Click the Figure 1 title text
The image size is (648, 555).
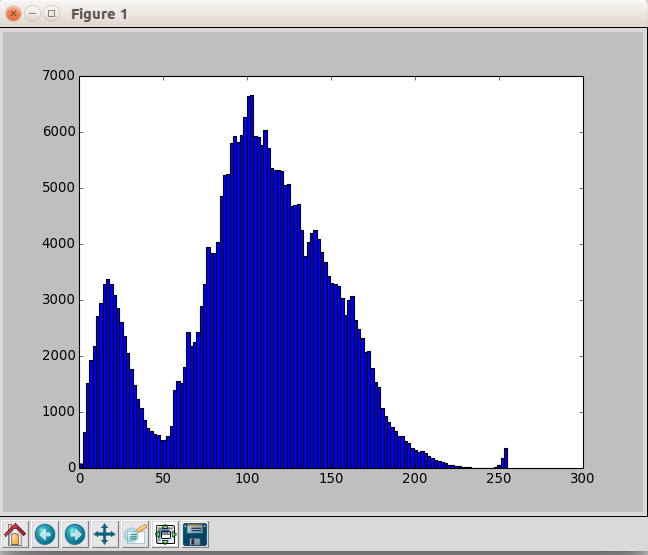[99, 14]
